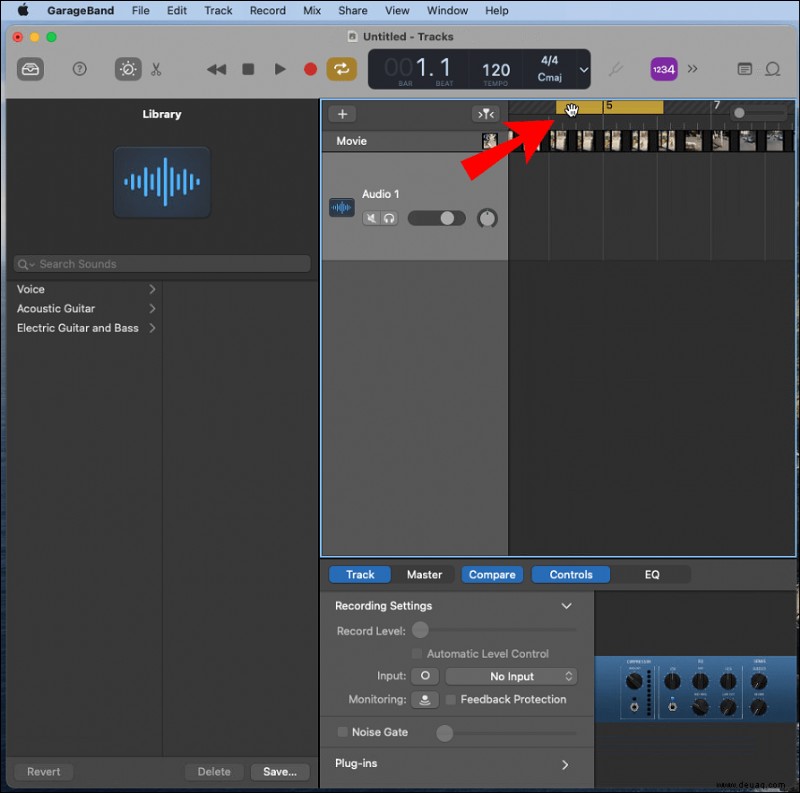Open the Library panel button

tap(30, 69)
